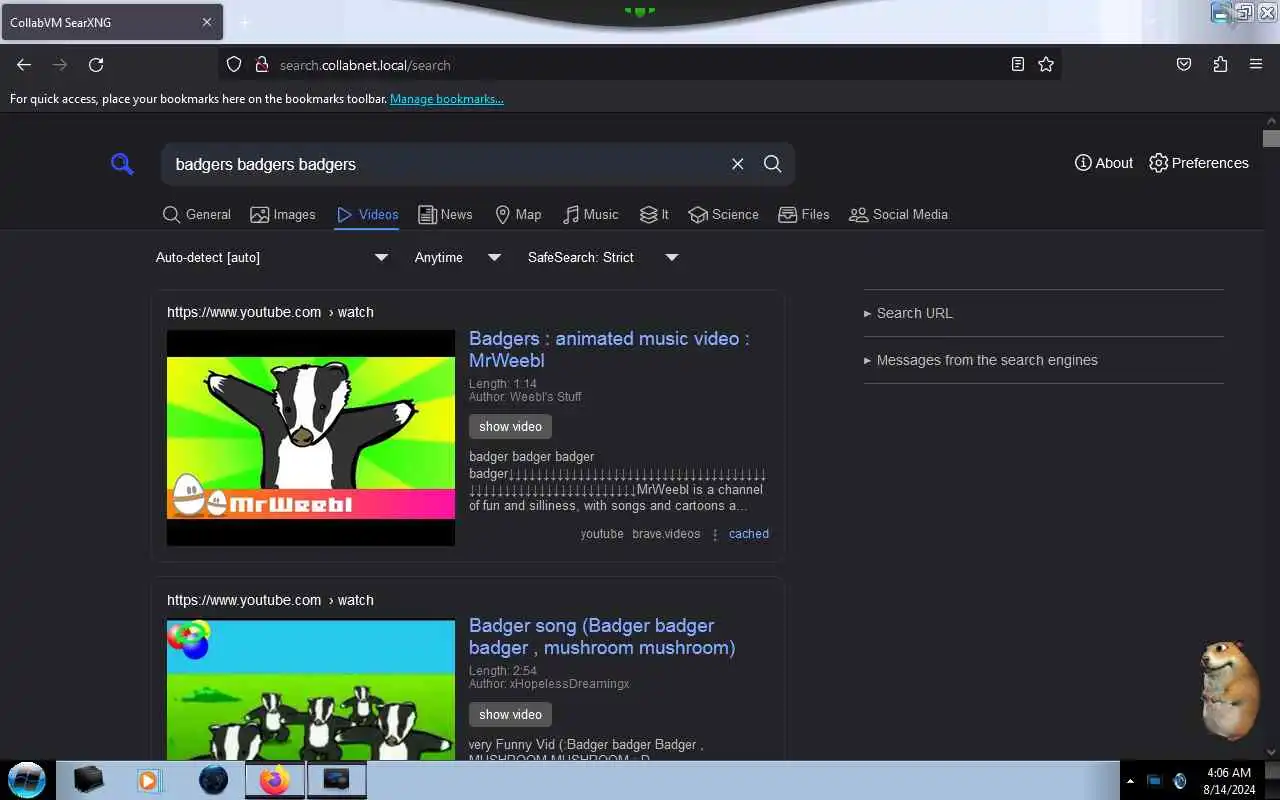This screenshot has width=1280, height=800.
Task: Switch to the Files category
Action: click(804, 214)
